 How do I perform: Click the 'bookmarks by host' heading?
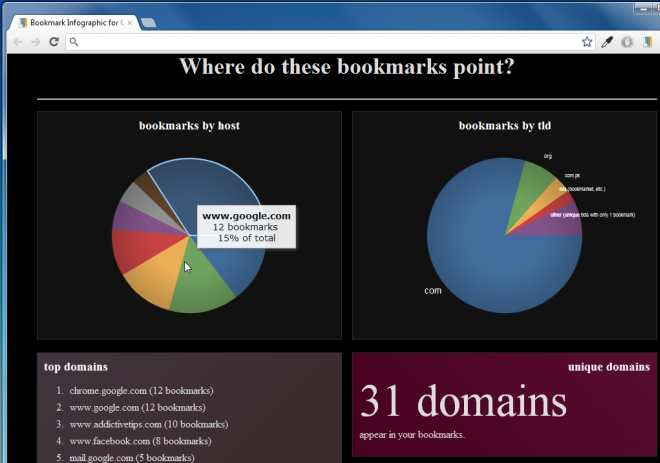[189, 126]
